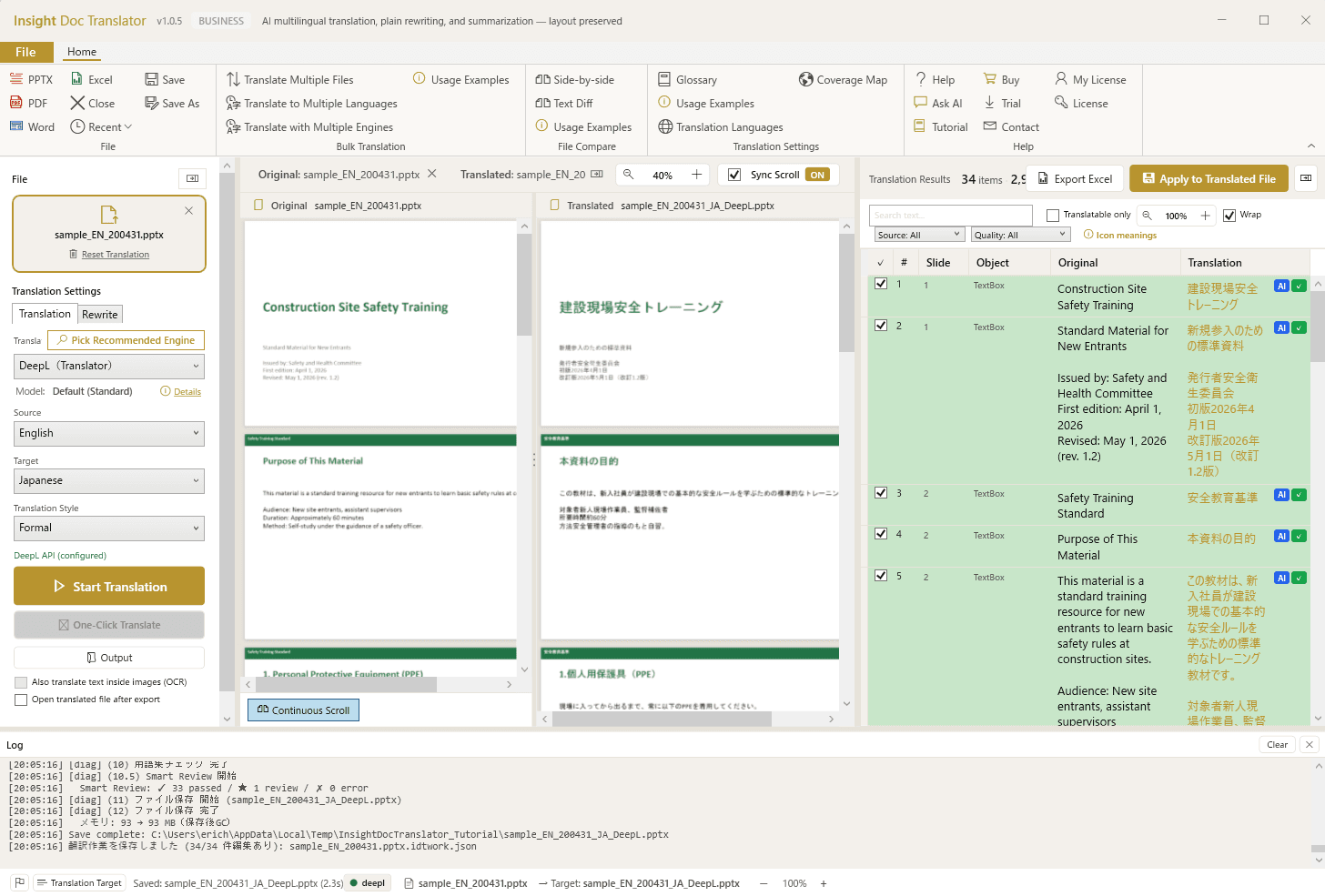Zoom in the preview with plus icon
The image size is (1325, 896).
click(x=696, y=175)
